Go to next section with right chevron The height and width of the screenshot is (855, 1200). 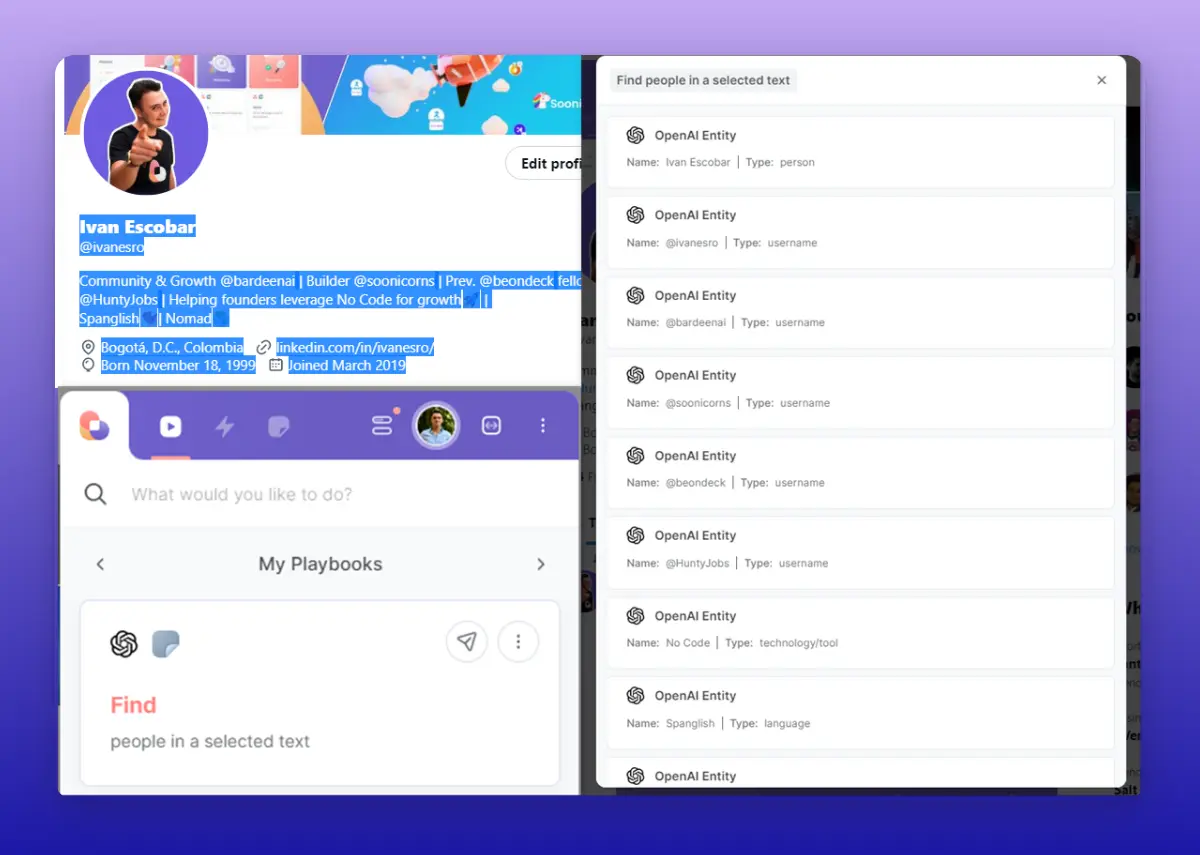541,564
